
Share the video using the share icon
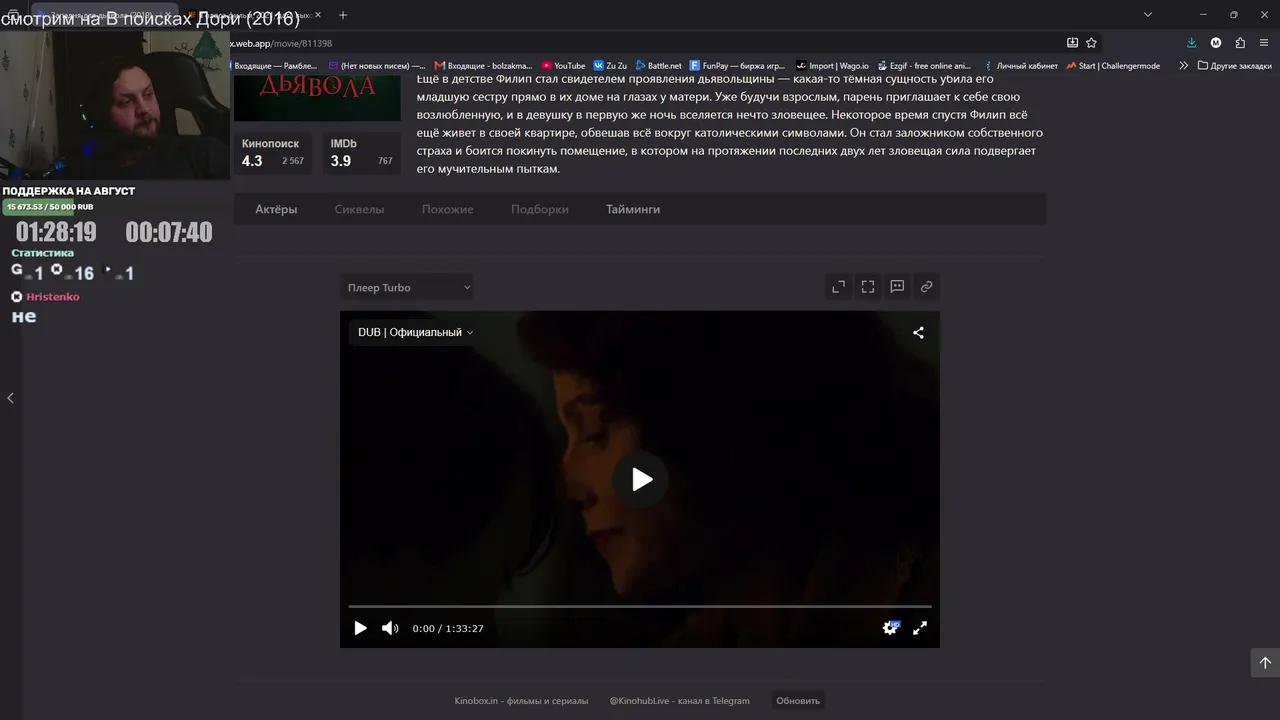tap(918, 333)
